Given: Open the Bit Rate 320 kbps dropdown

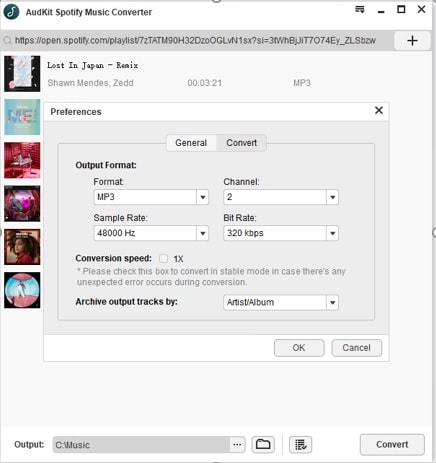Looking at the screenshot, I should pyautogui.click(x=281, y=233).
